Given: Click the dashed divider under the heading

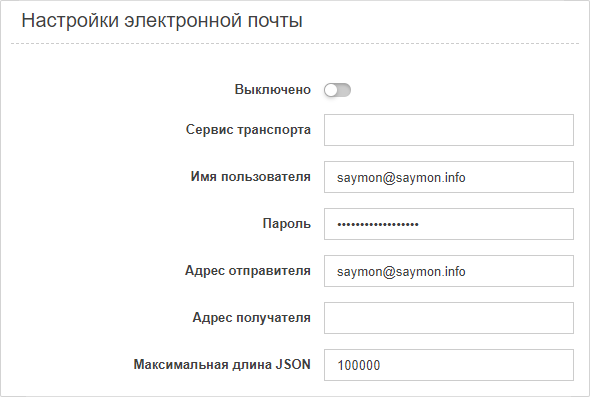Looking at the screenshot, I should point(295,44).
